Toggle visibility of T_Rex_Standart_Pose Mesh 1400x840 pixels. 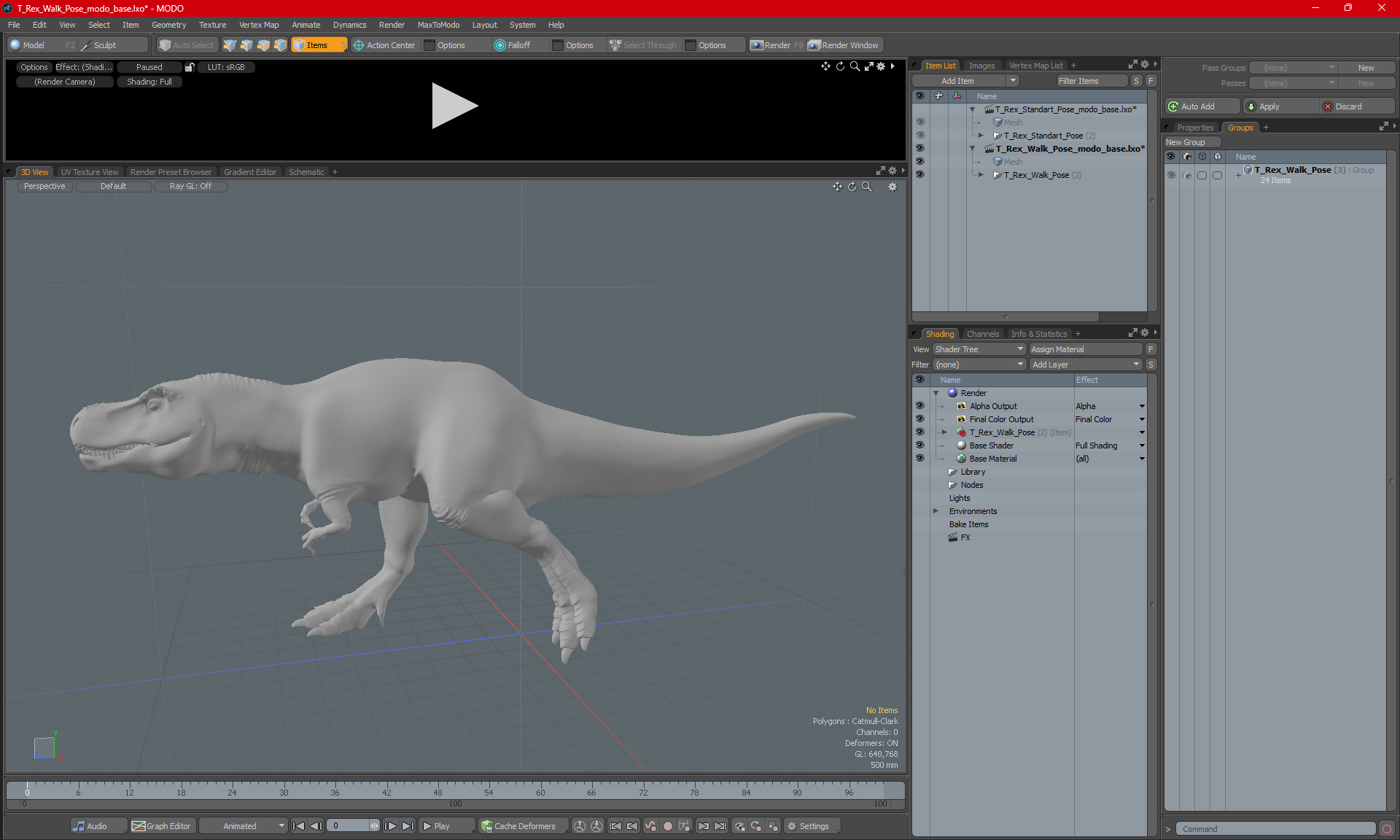click(920, 122)
